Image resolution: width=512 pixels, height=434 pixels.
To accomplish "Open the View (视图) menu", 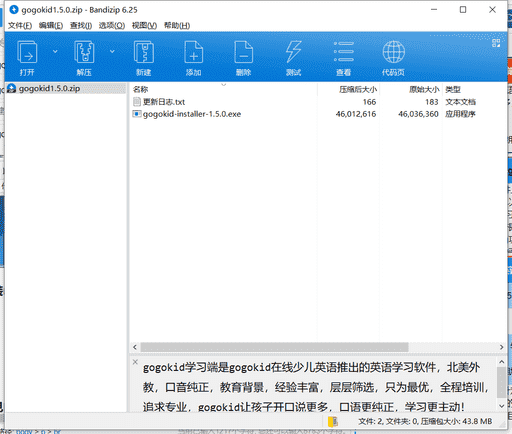I will tap(144, 26).
